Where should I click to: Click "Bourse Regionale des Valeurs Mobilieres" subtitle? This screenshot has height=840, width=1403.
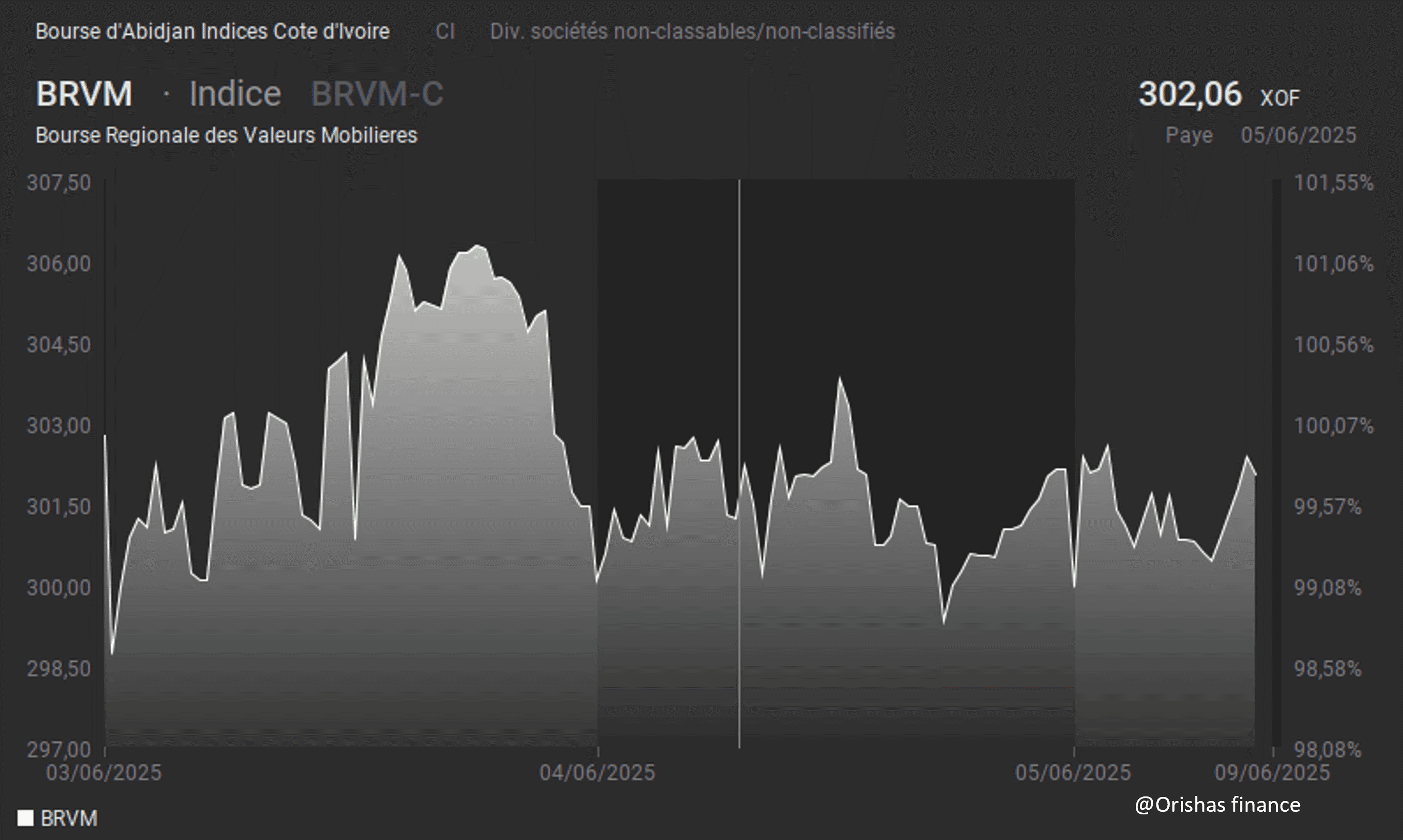tap(227, 135)
